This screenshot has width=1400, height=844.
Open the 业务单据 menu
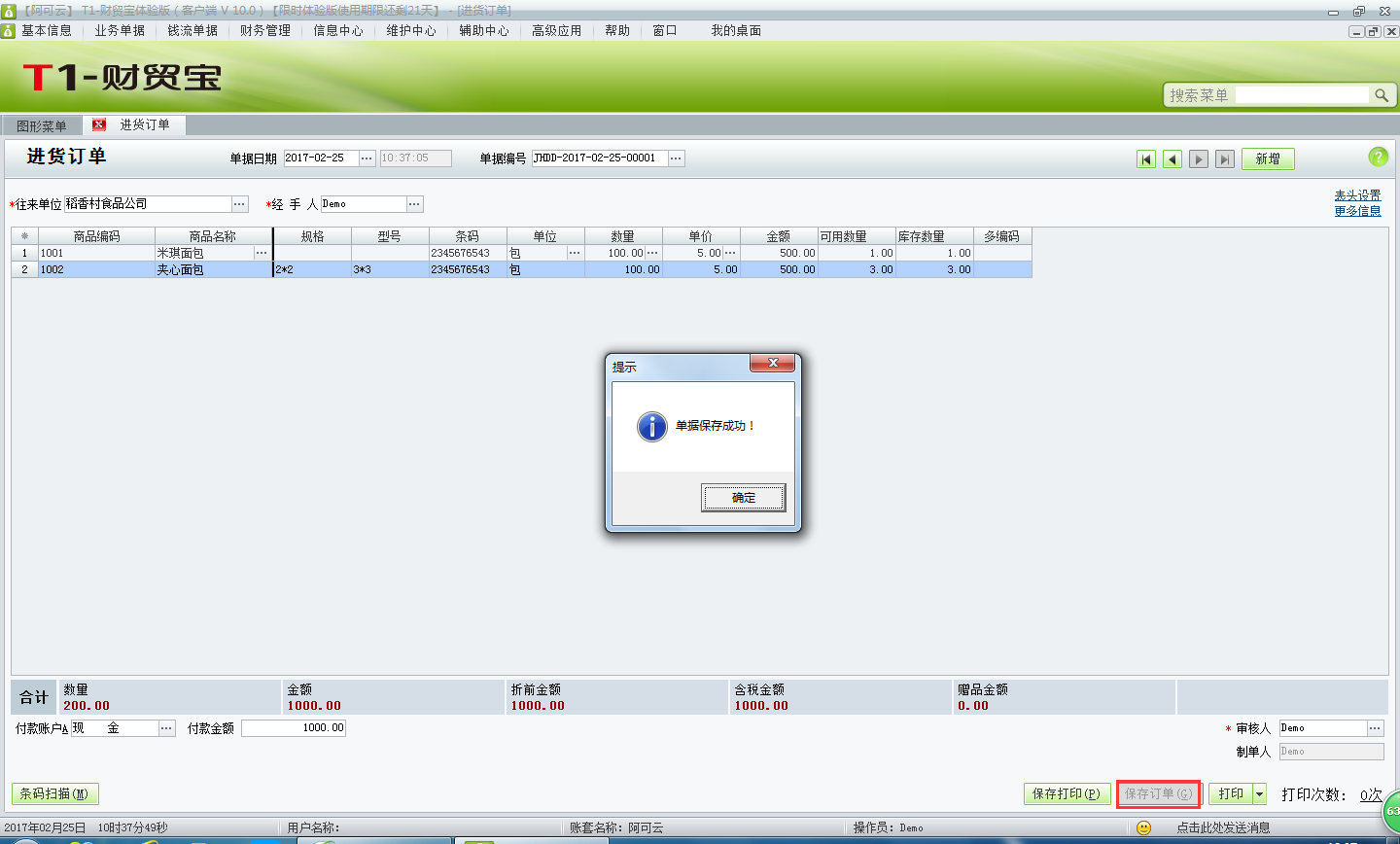(117, 30)
